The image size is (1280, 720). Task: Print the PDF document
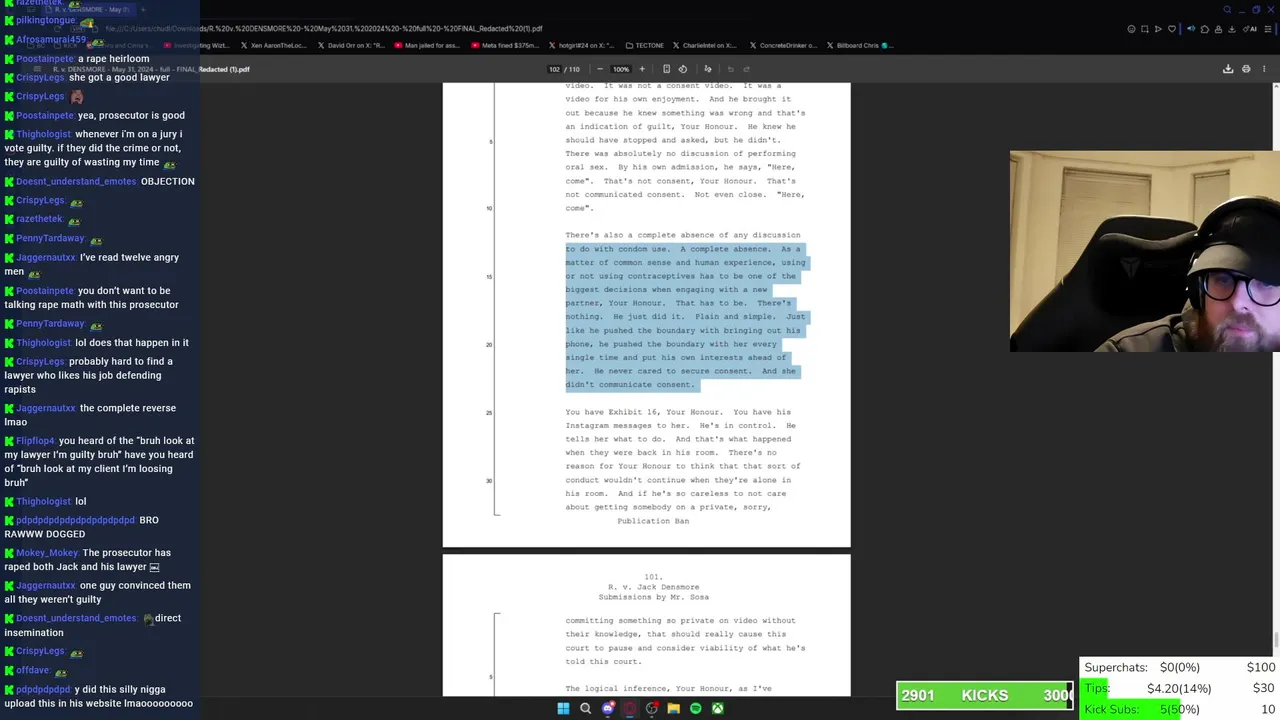pyautogui.click(x=1246, y=69)
